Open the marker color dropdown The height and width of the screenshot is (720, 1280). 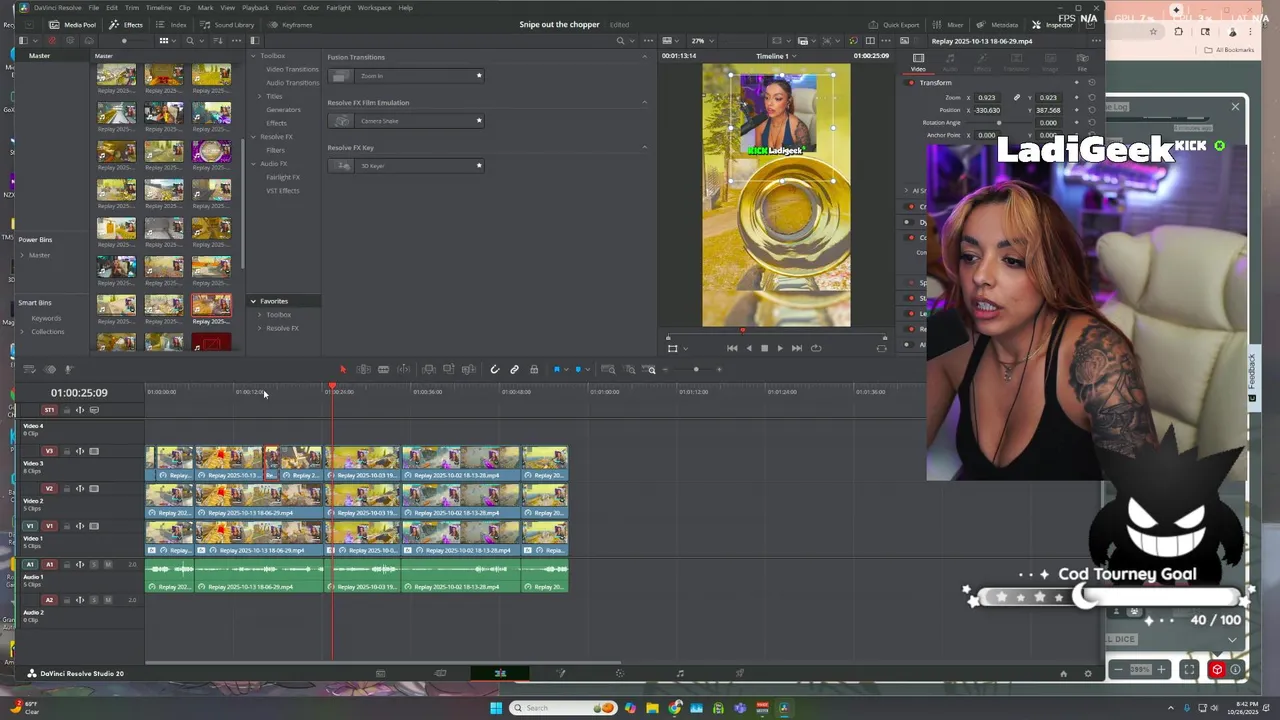pyautogui.click(x=588, y=370)
